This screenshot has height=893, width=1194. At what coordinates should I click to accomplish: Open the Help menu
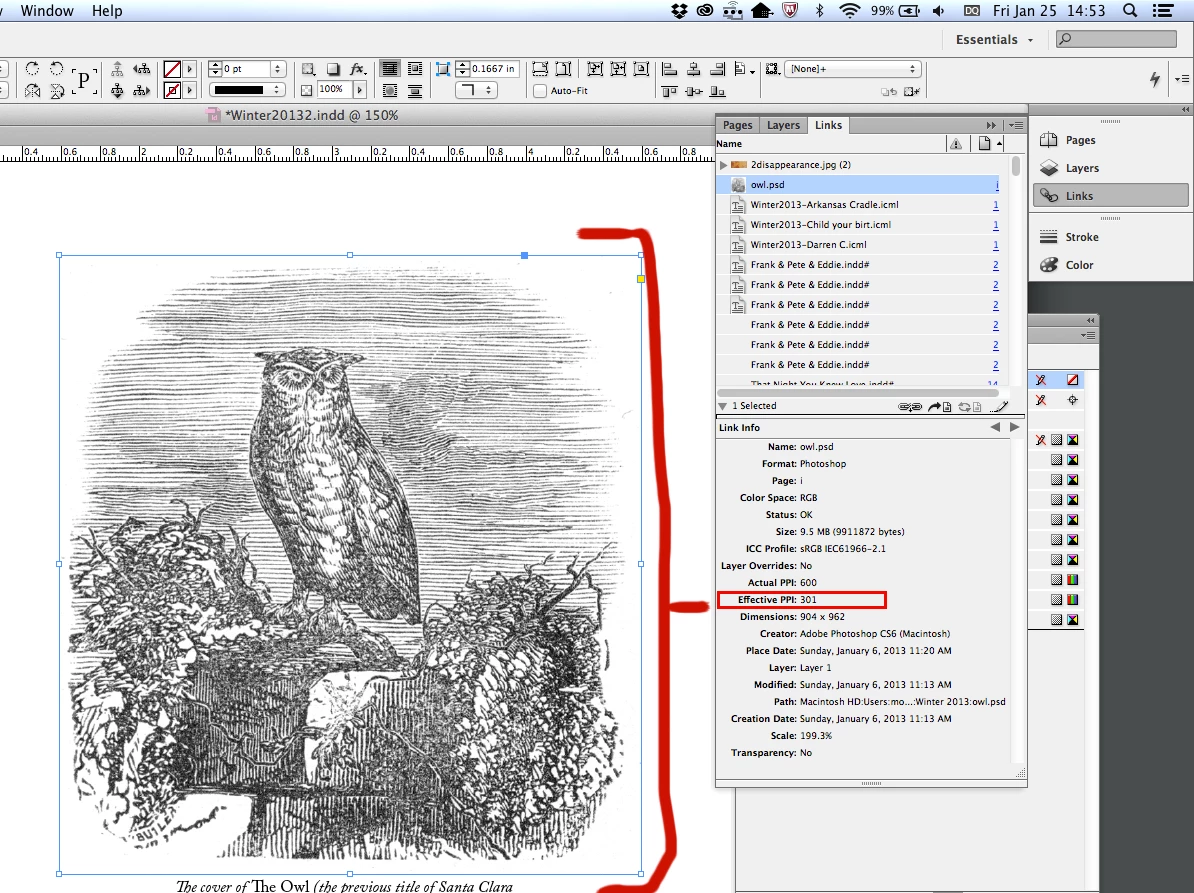point(107,11)
